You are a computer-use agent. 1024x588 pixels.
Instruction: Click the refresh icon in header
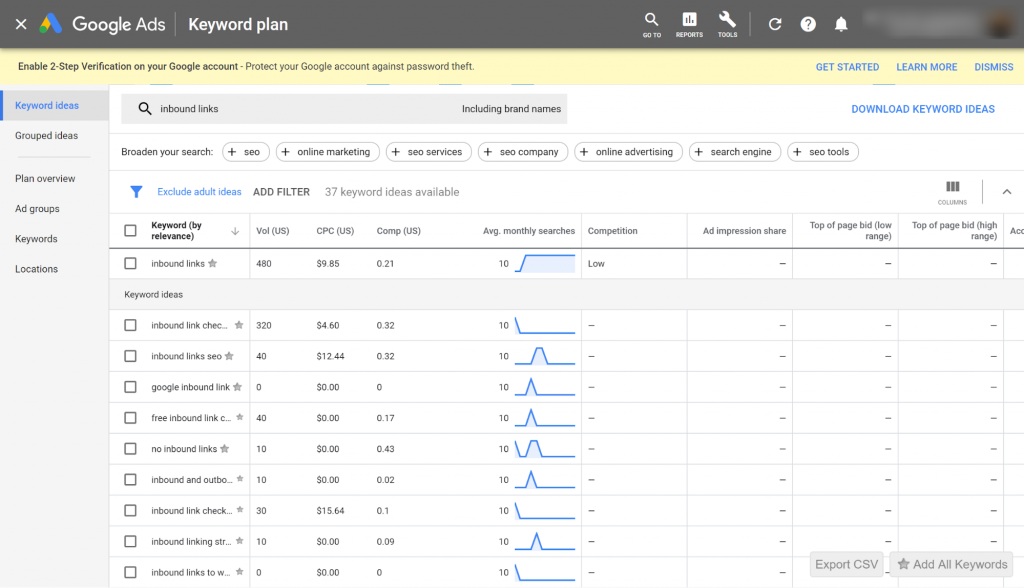(x=774, y=25)
